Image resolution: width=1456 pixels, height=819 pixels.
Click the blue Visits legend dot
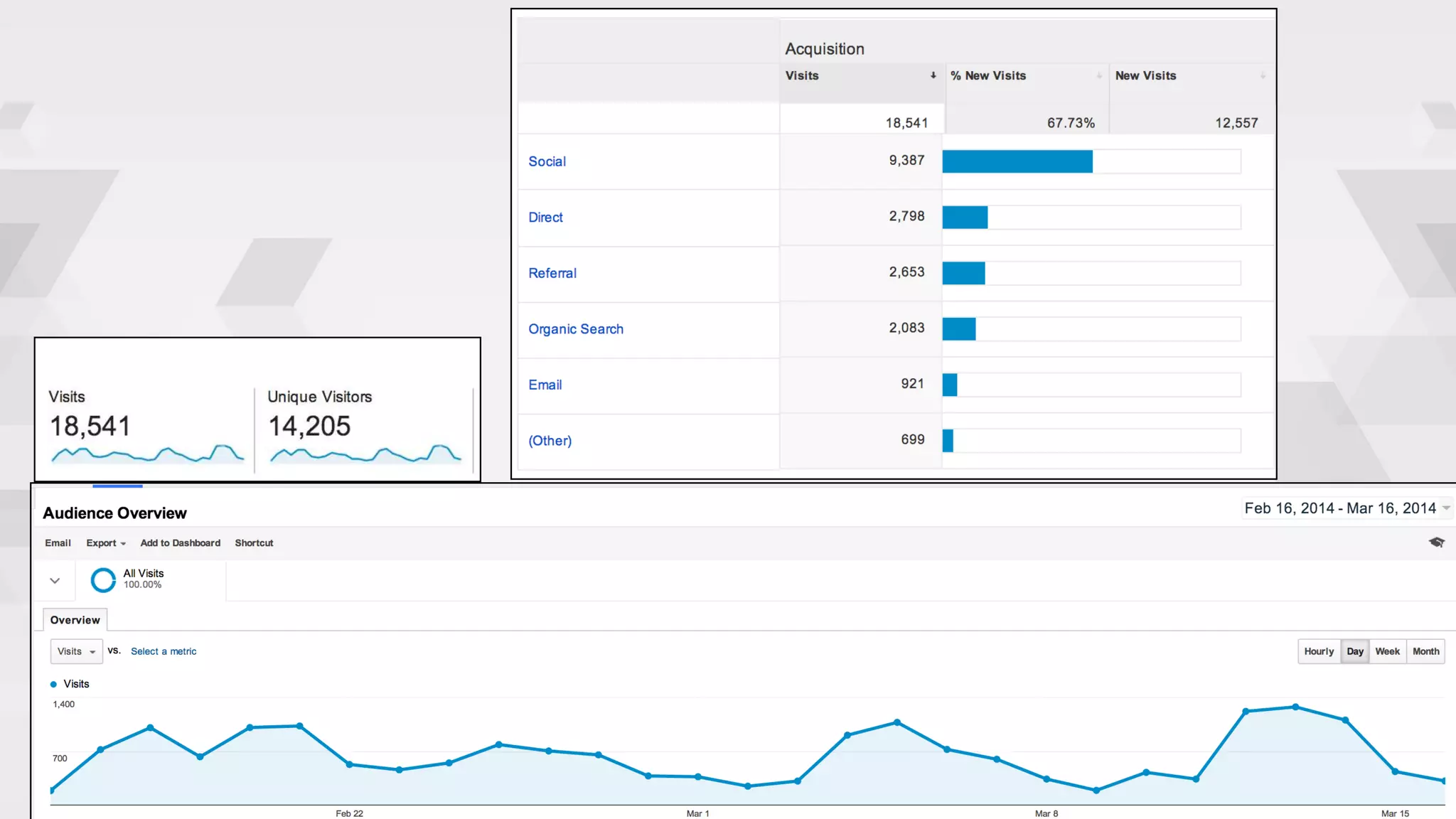click(x=53, y=684)
